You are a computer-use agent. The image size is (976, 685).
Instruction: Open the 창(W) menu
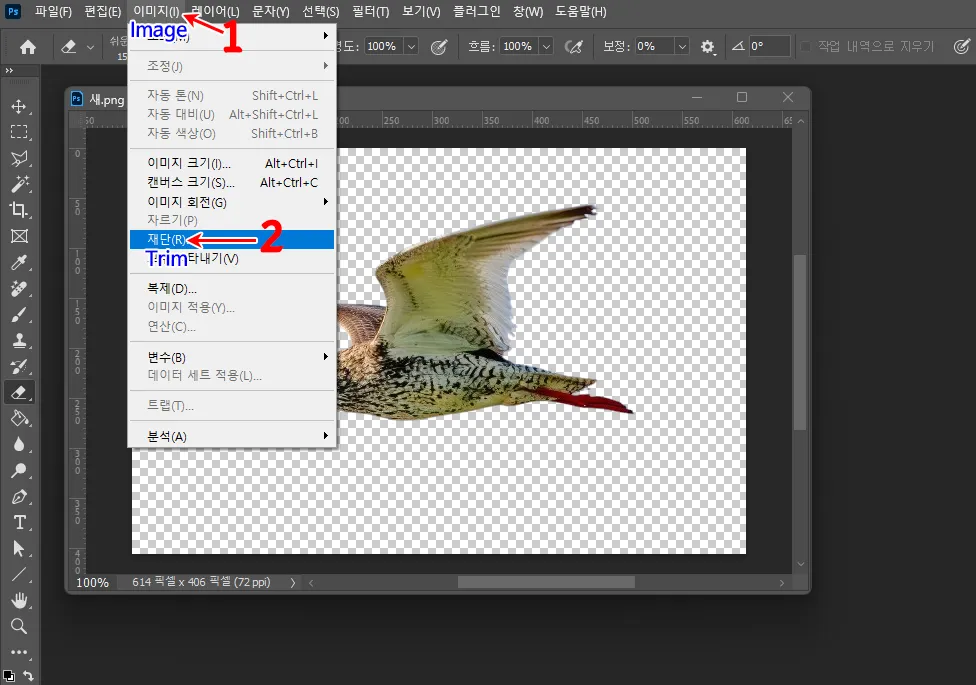pos(528,11)
